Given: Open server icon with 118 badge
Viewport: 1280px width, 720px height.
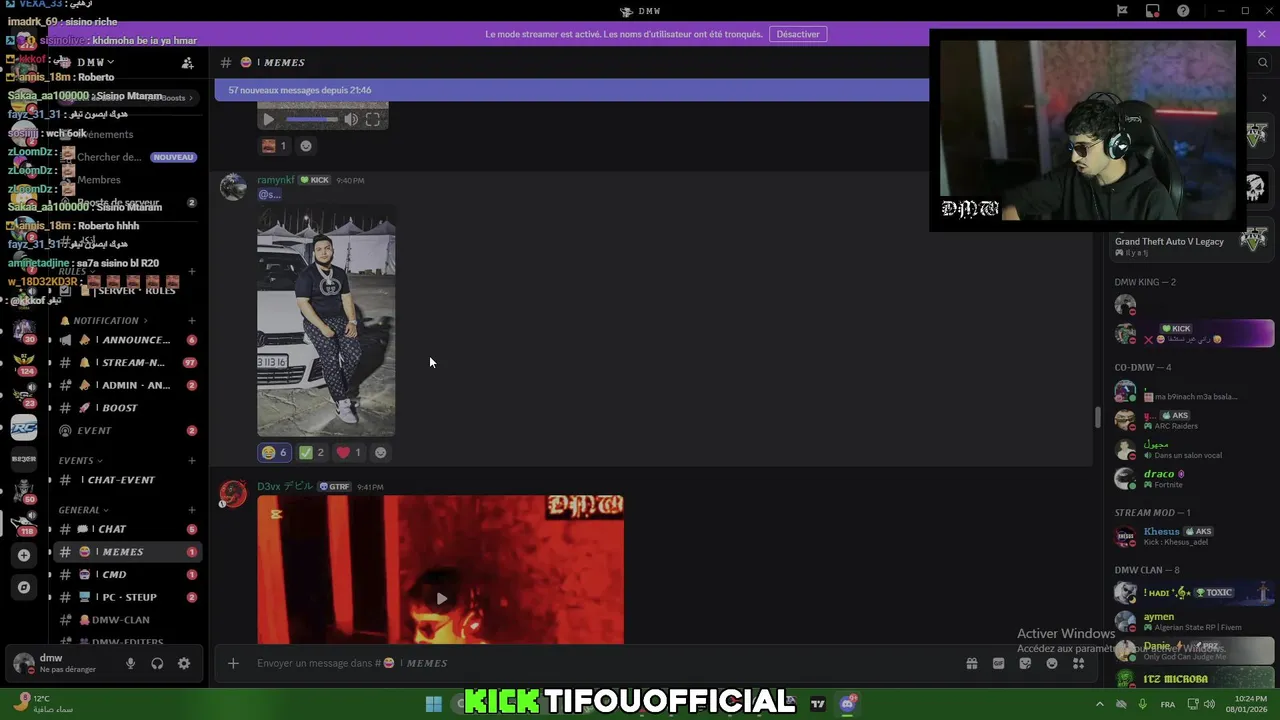Looking at the screenshot, I should click(x=24, y=522).
